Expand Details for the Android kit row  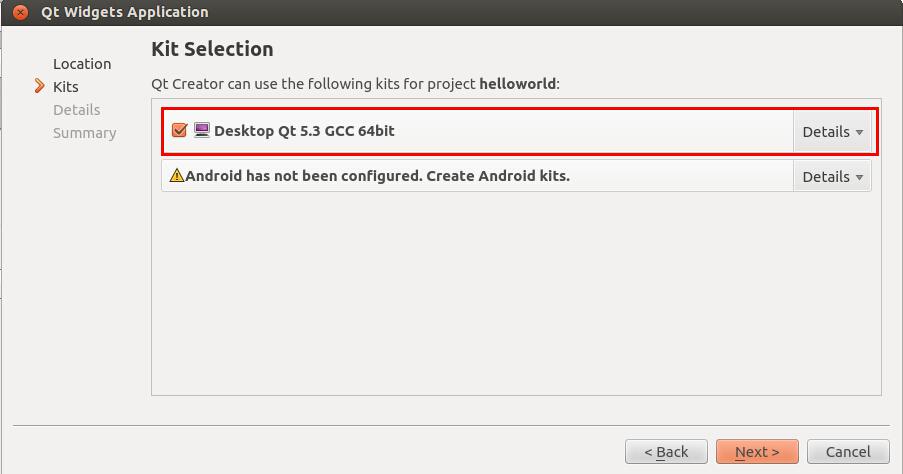(x=832, y=176)
